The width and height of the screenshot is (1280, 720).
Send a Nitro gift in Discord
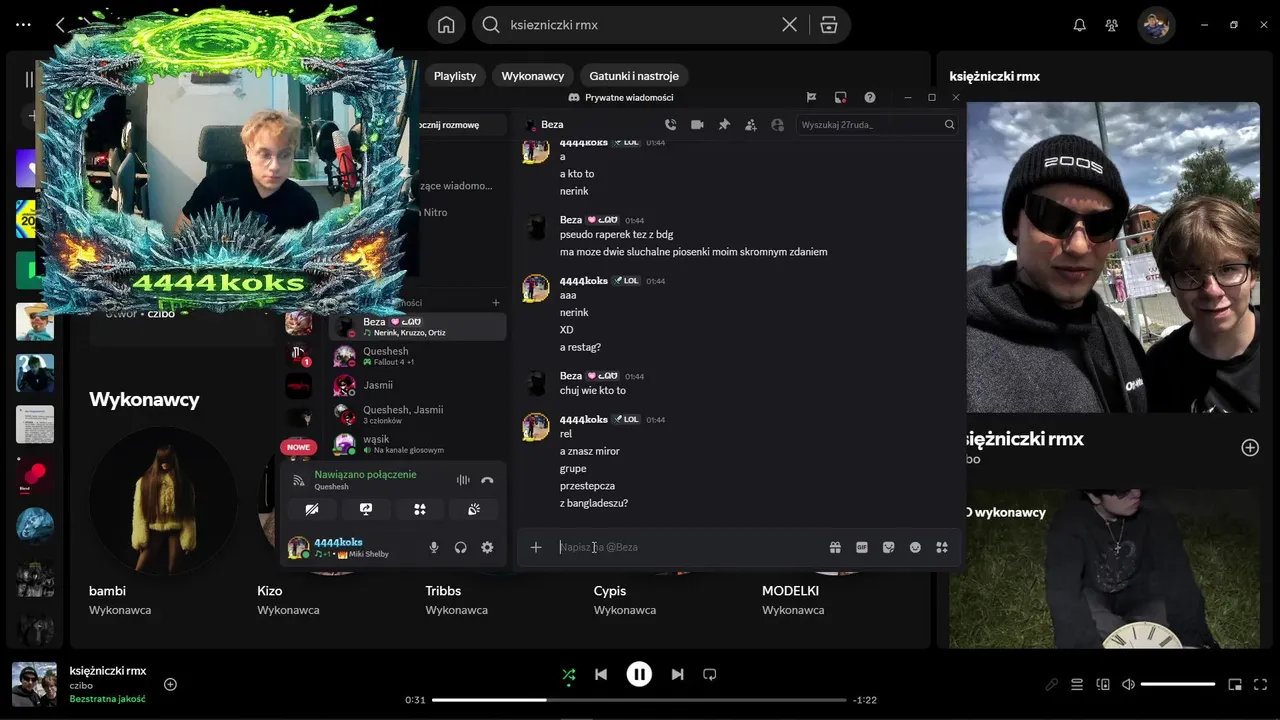click(x=835, y=547)
